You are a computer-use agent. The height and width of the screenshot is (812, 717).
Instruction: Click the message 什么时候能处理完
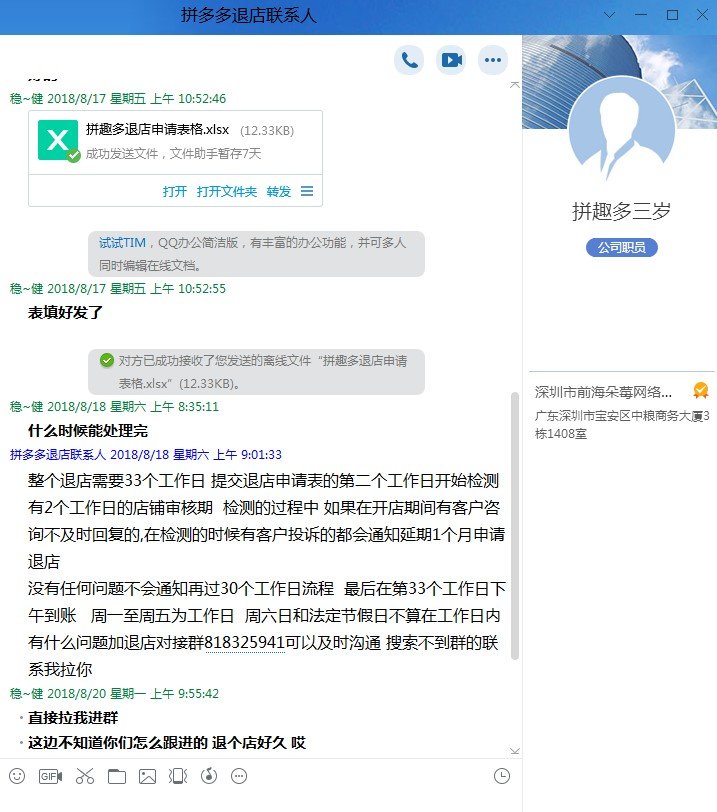pyautogui.click(x=88, y=430)
